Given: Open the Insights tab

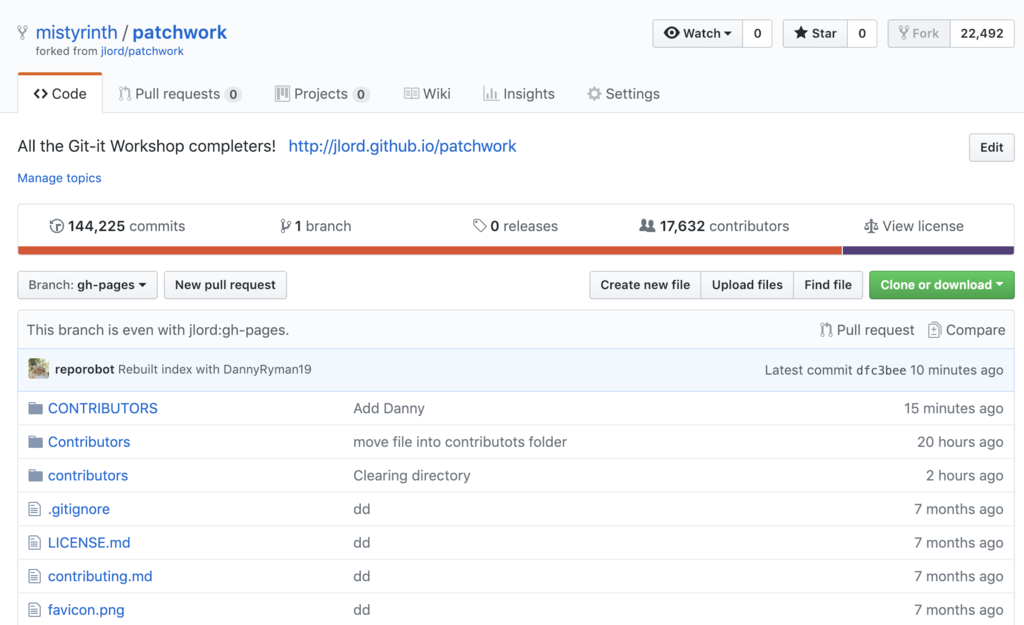Looking at the screenshot, I should coord(519,93).
